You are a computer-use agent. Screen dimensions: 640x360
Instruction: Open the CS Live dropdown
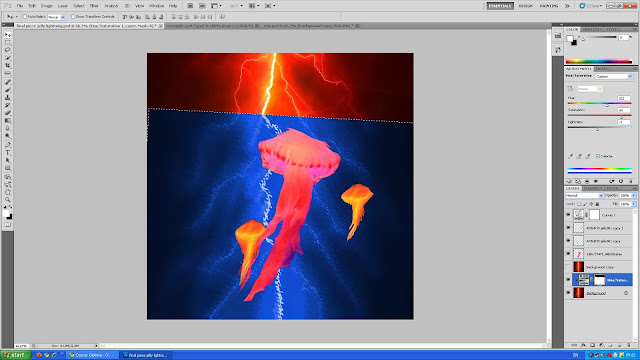(x=591, y=6)
